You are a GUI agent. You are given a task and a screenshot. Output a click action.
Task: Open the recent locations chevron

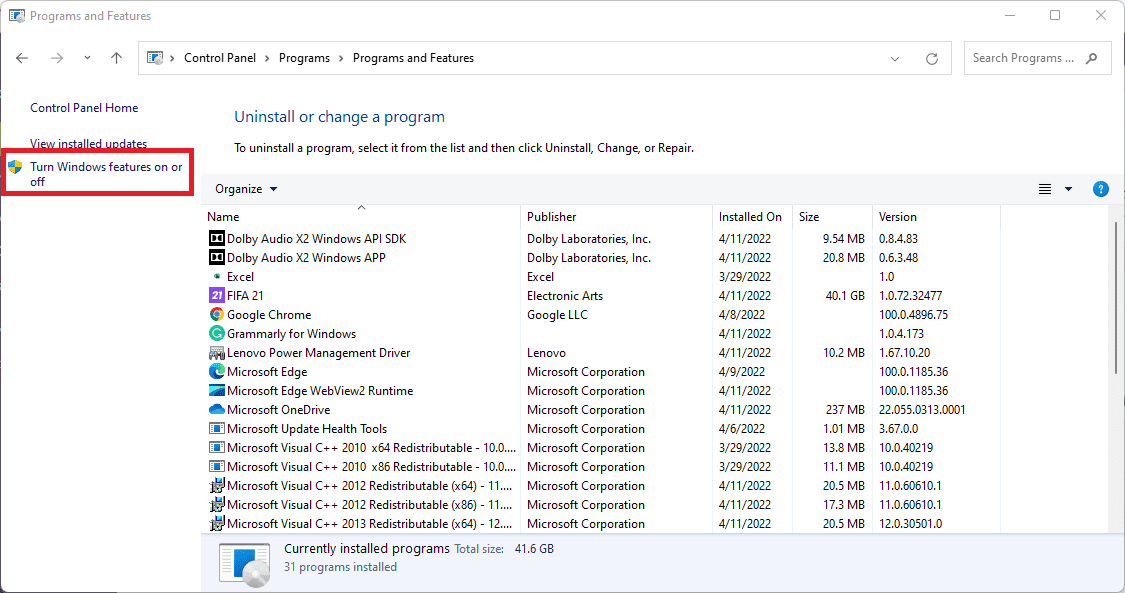(x=87, y=58)
